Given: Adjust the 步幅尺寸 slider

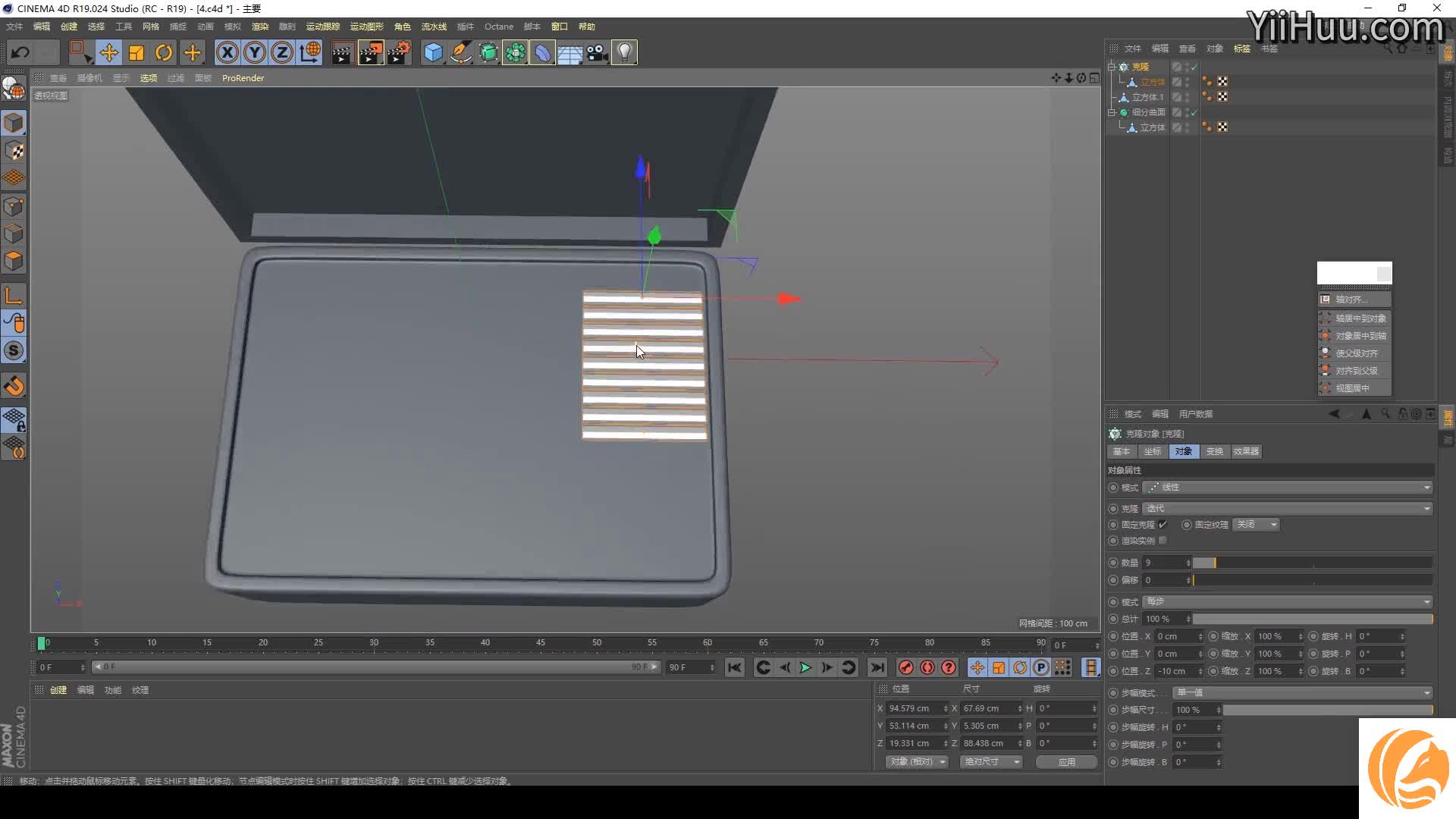Looking at the screenshot, I should tap(1328, 710).
